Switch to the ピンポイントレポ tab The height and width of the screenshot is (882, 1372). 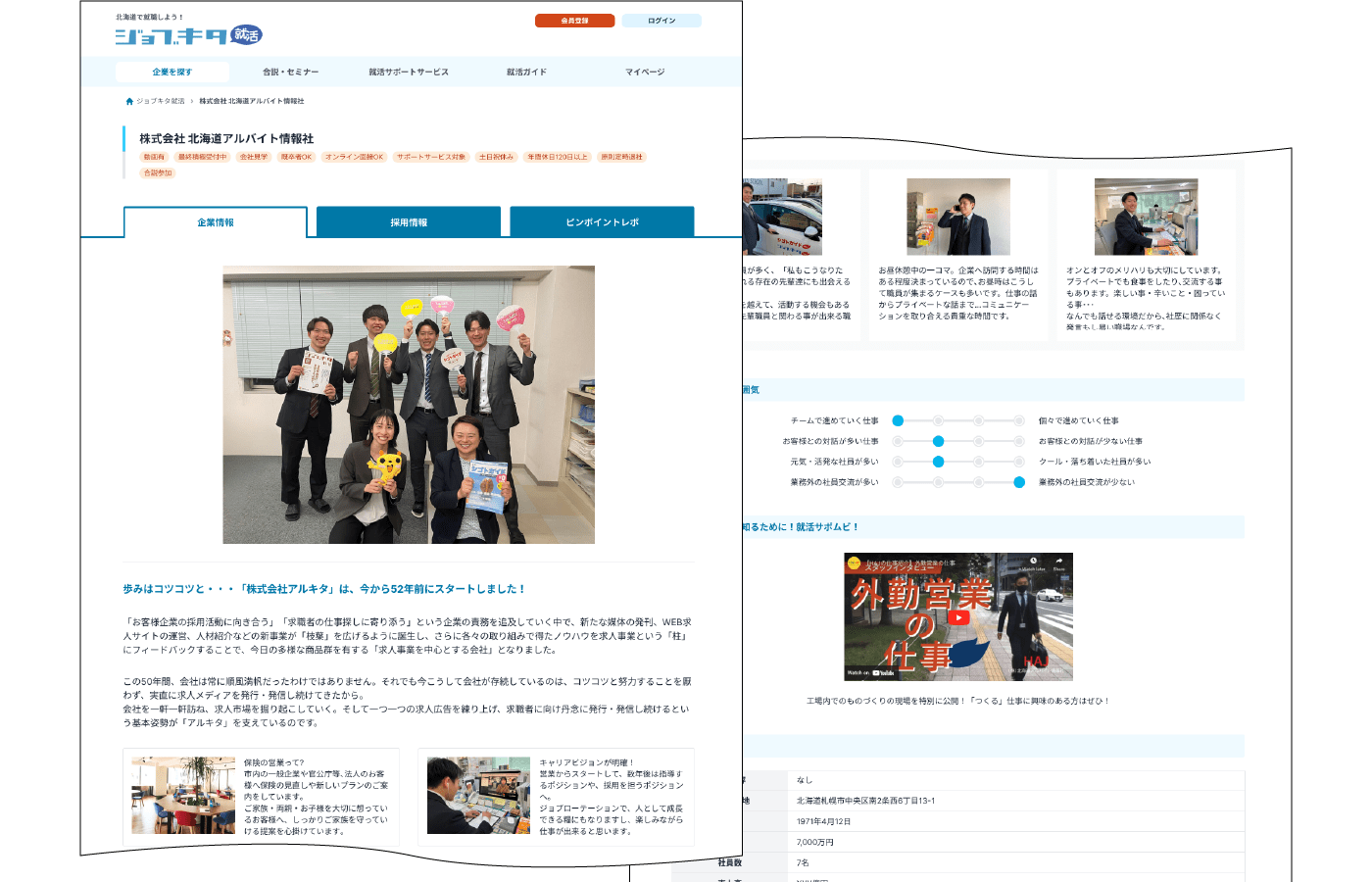(602, 222)
